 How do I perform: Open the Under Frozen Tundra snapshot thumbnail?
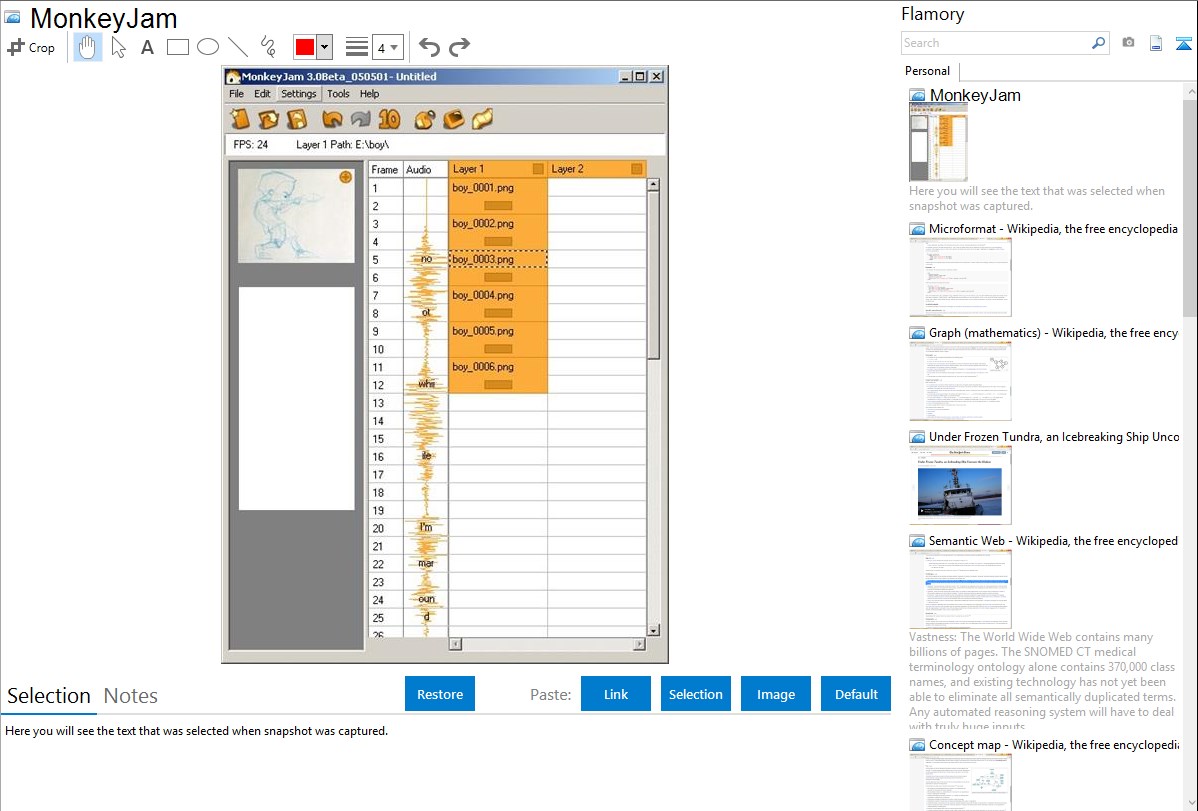coord(960,485)
